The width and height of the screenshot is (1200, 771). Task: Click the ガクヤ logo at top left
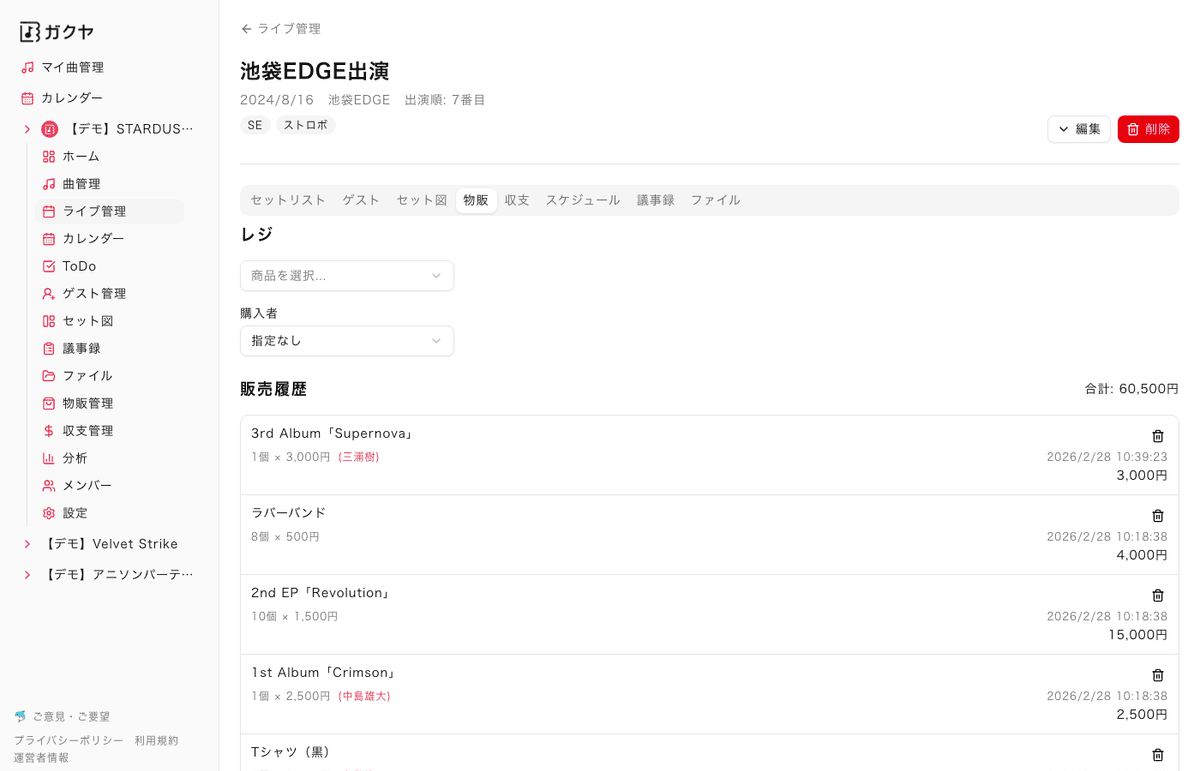[56, 31]
